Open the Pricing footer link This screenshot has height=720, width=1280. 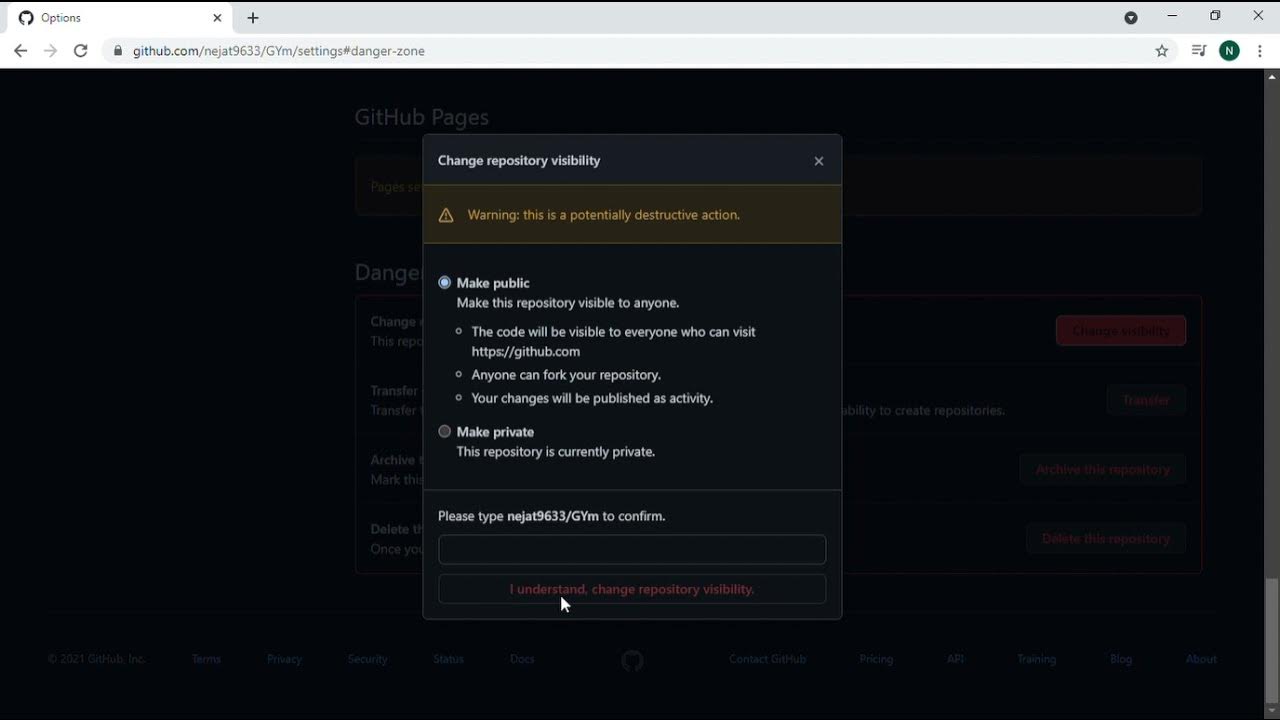[x=876, y=659]
